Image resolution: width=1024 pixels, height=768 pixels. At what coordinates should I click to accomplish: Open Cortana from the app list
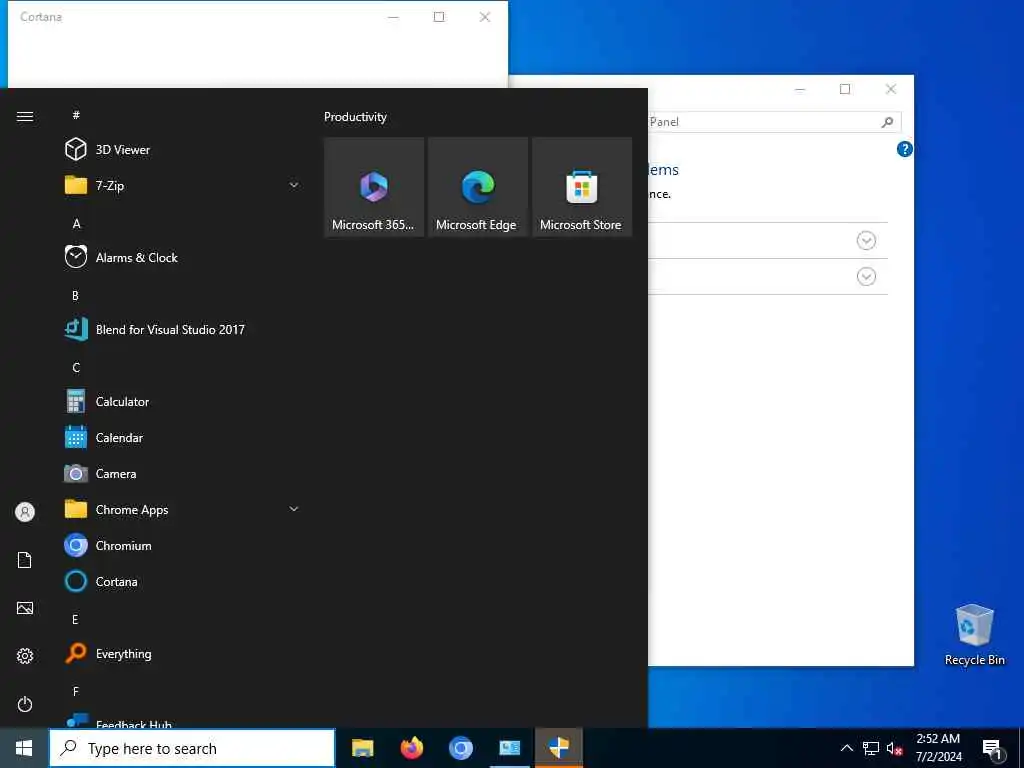[x=183, y=581]
